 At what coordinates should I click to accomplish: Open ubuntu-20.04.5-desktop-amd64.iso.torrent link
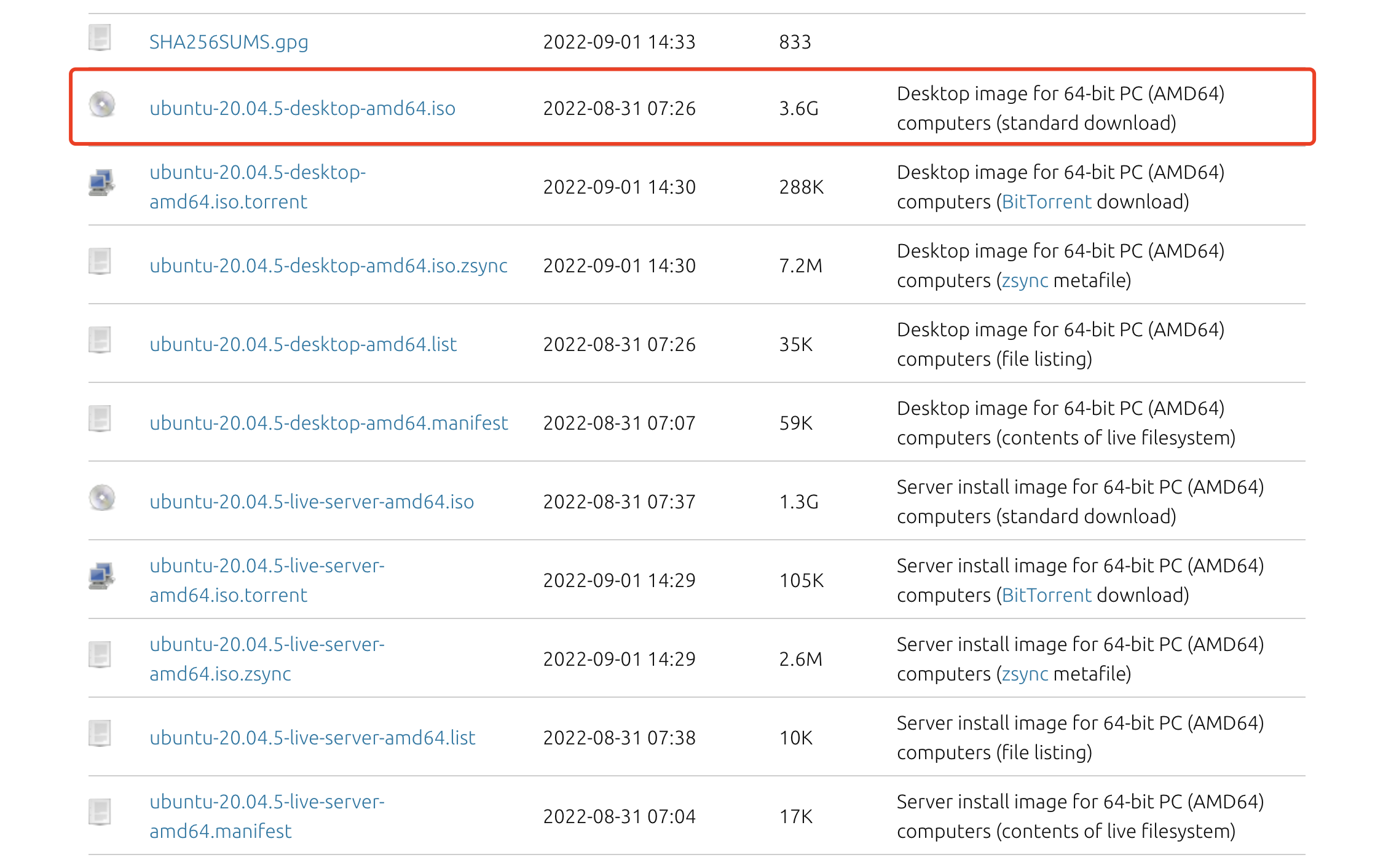click(258, 187)
